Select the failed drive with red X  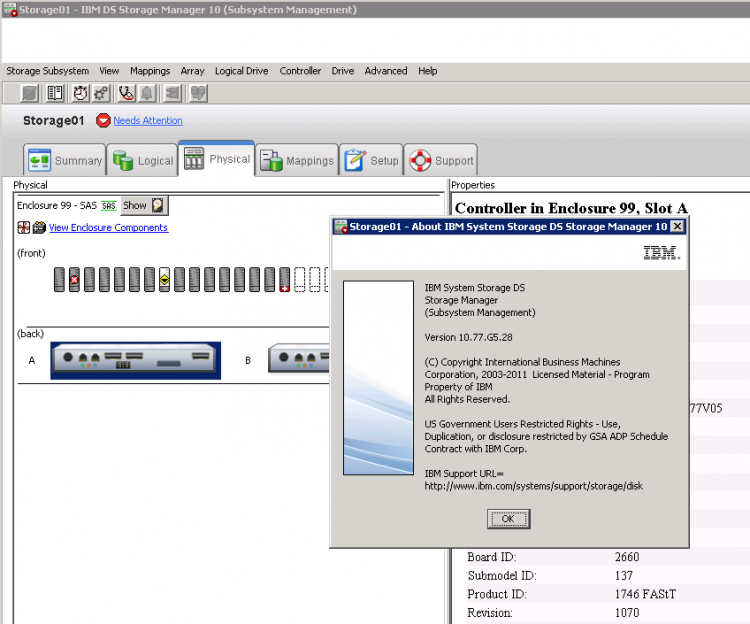click(x=74, y=280)
